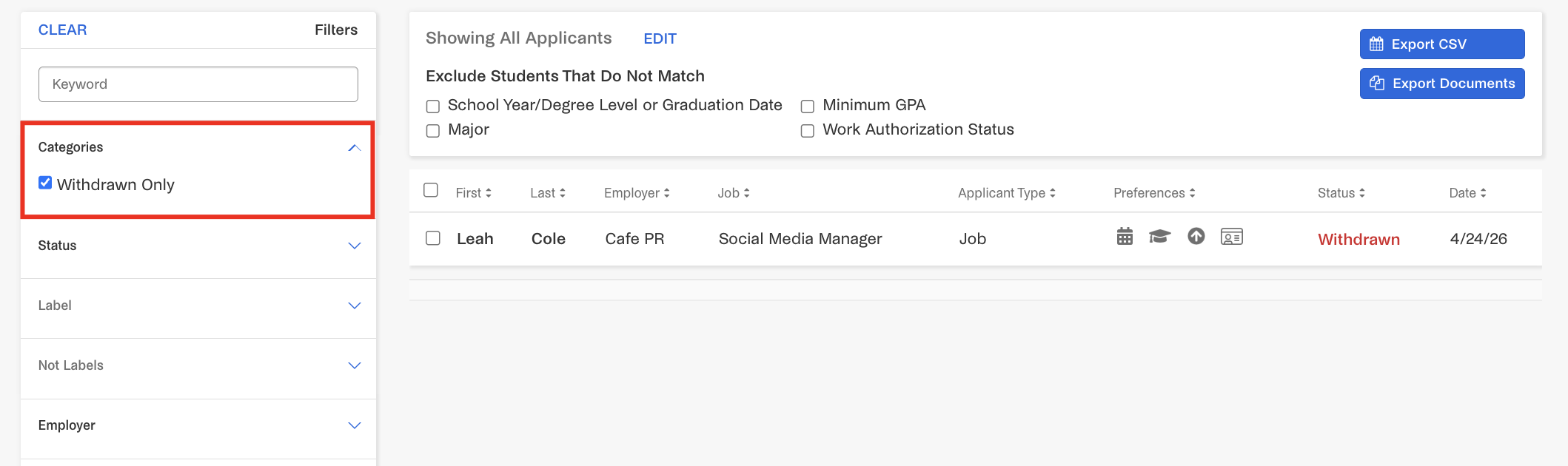Sort by Last name column
This screenshot has height=466, width=1568.
[548, 193]
